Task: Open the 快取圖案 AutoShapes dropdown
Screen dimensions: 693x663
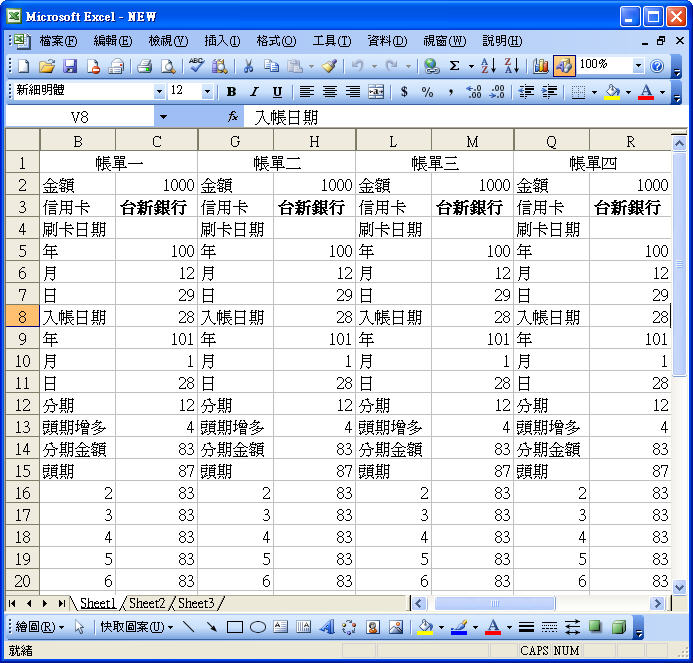Action: [x=136, y=627]
